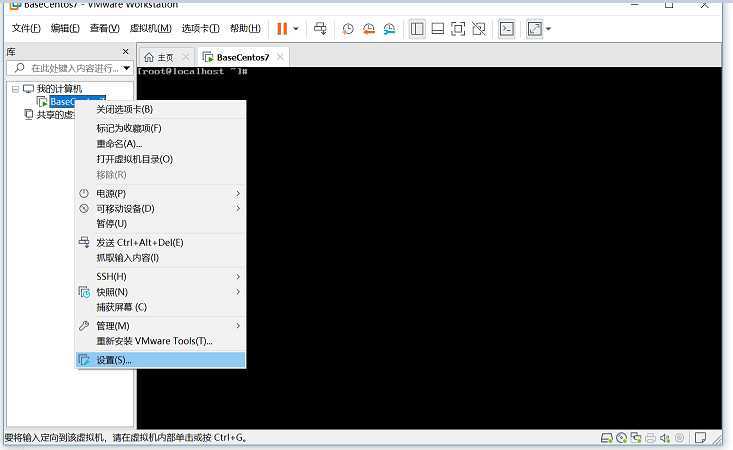Expand the 电源(P) submenu
Image resolution: width=733 pixels, height=450 pixels.
point(160,193)
